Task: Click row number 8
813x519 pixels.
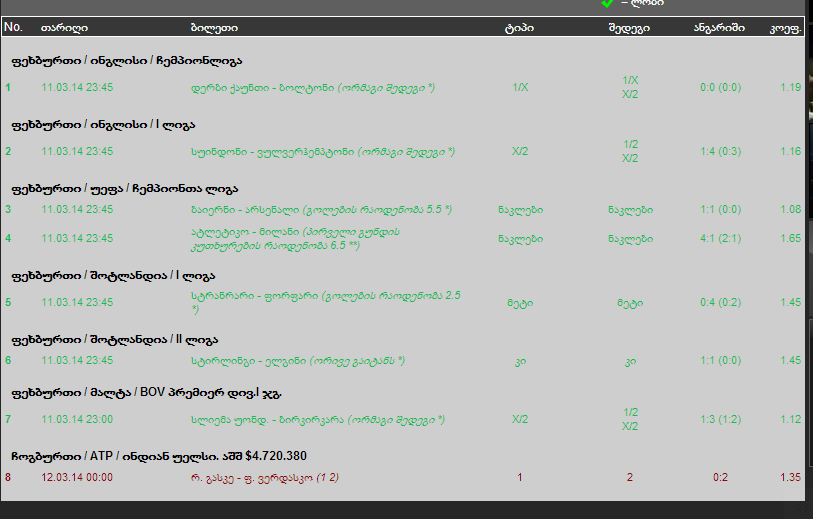Action: [x=8, y=477]
